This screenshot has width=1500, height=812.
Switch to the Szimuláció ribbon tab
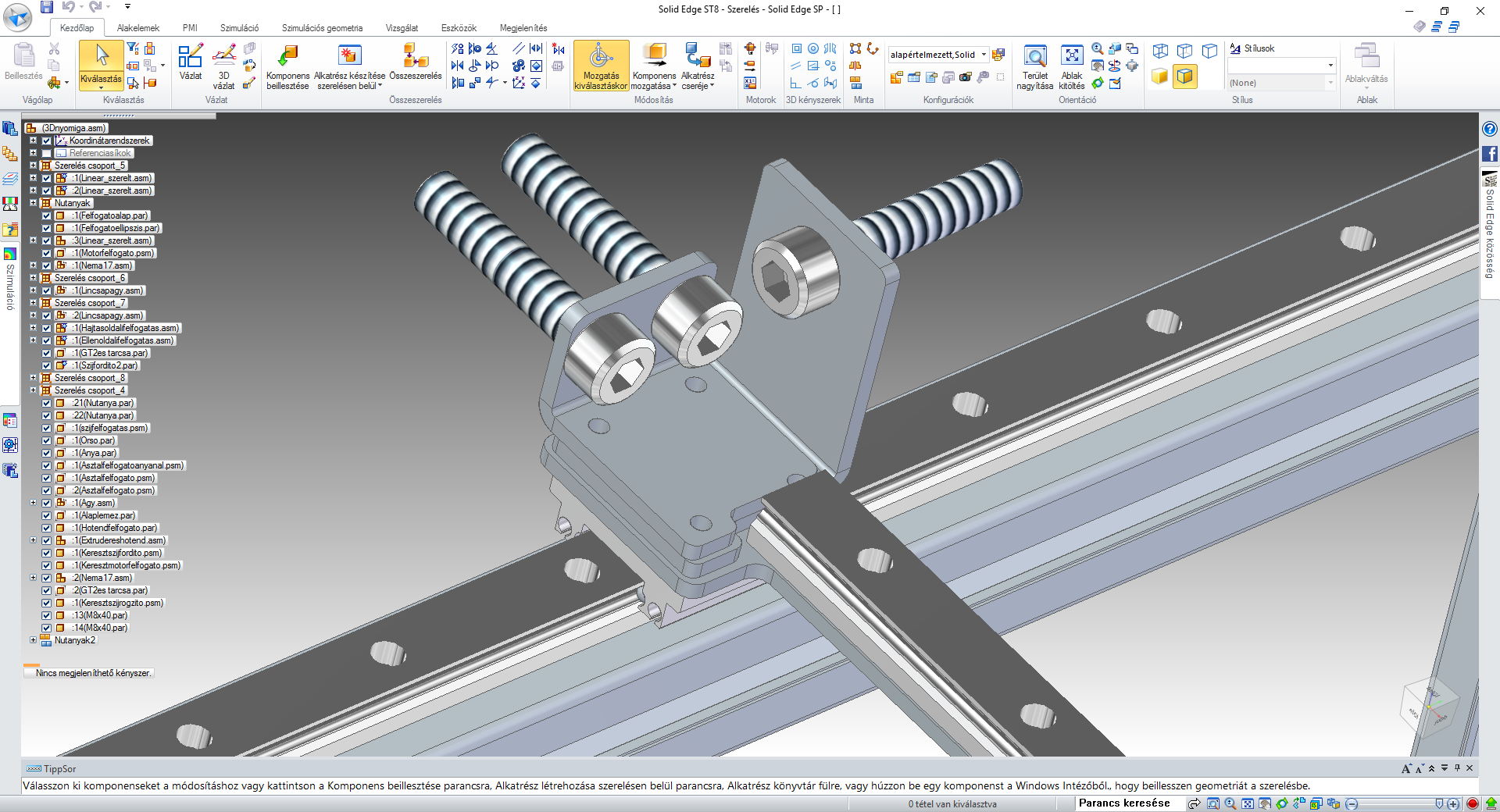pos(239,28)
